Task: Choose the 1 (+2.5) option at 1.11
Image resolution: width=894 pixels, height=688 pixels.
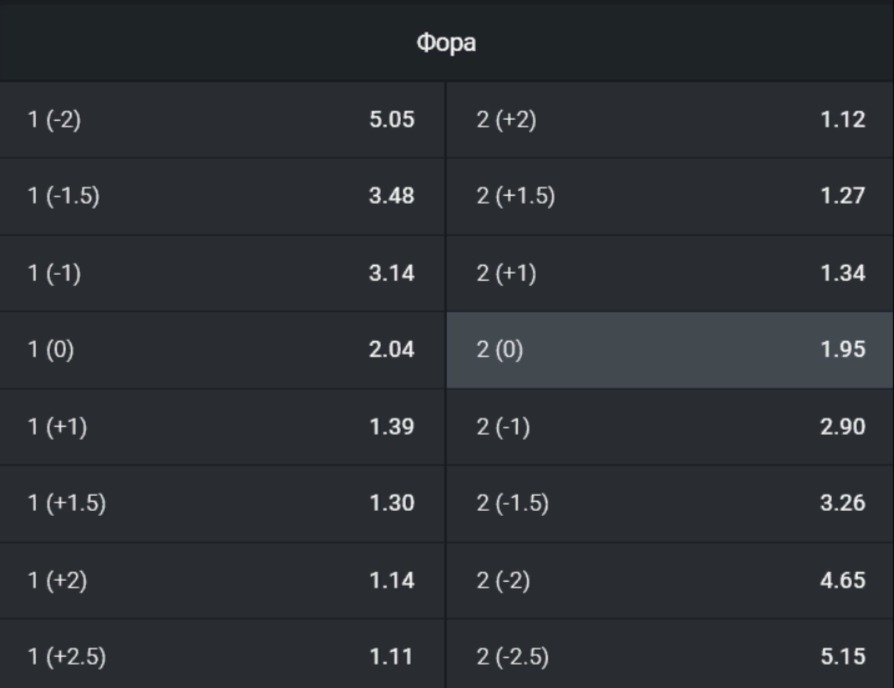Action: [x=222, y=654]
